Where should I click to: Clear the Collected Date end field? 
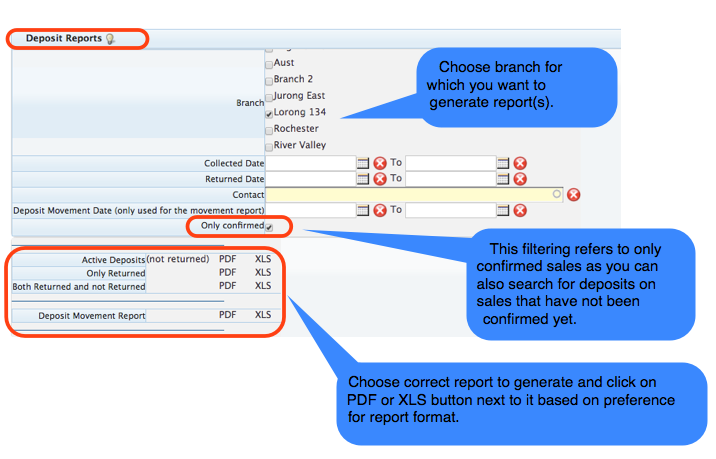tap(520, 163)
